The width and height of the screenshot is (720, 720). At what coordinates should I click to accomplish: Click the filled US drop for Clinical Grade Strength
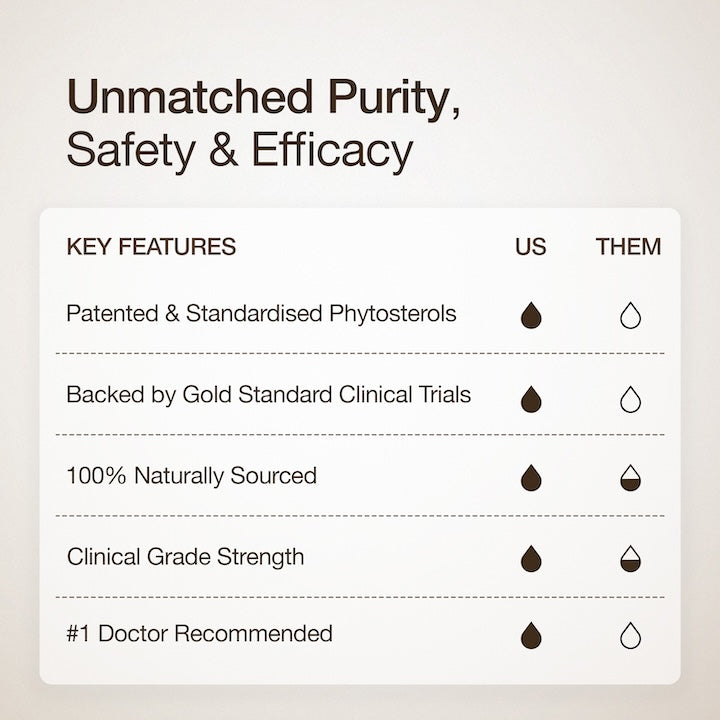pos(531,559)
